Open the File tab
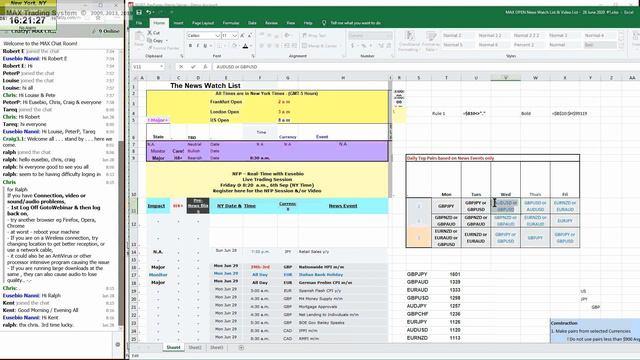The width and height of the screenshot is (640, 360). click(139, 23)
